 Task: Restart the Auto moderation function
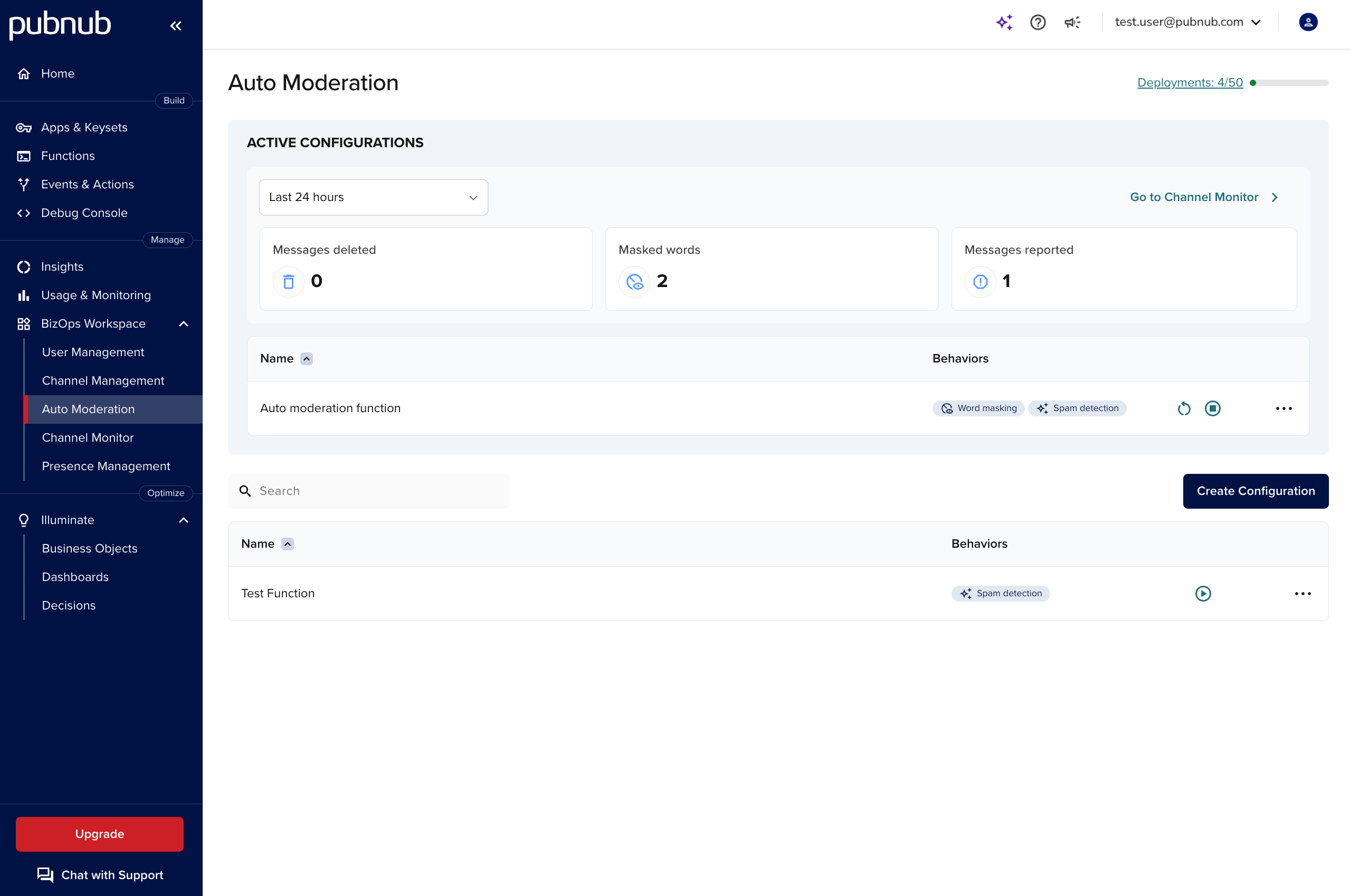1184,408
